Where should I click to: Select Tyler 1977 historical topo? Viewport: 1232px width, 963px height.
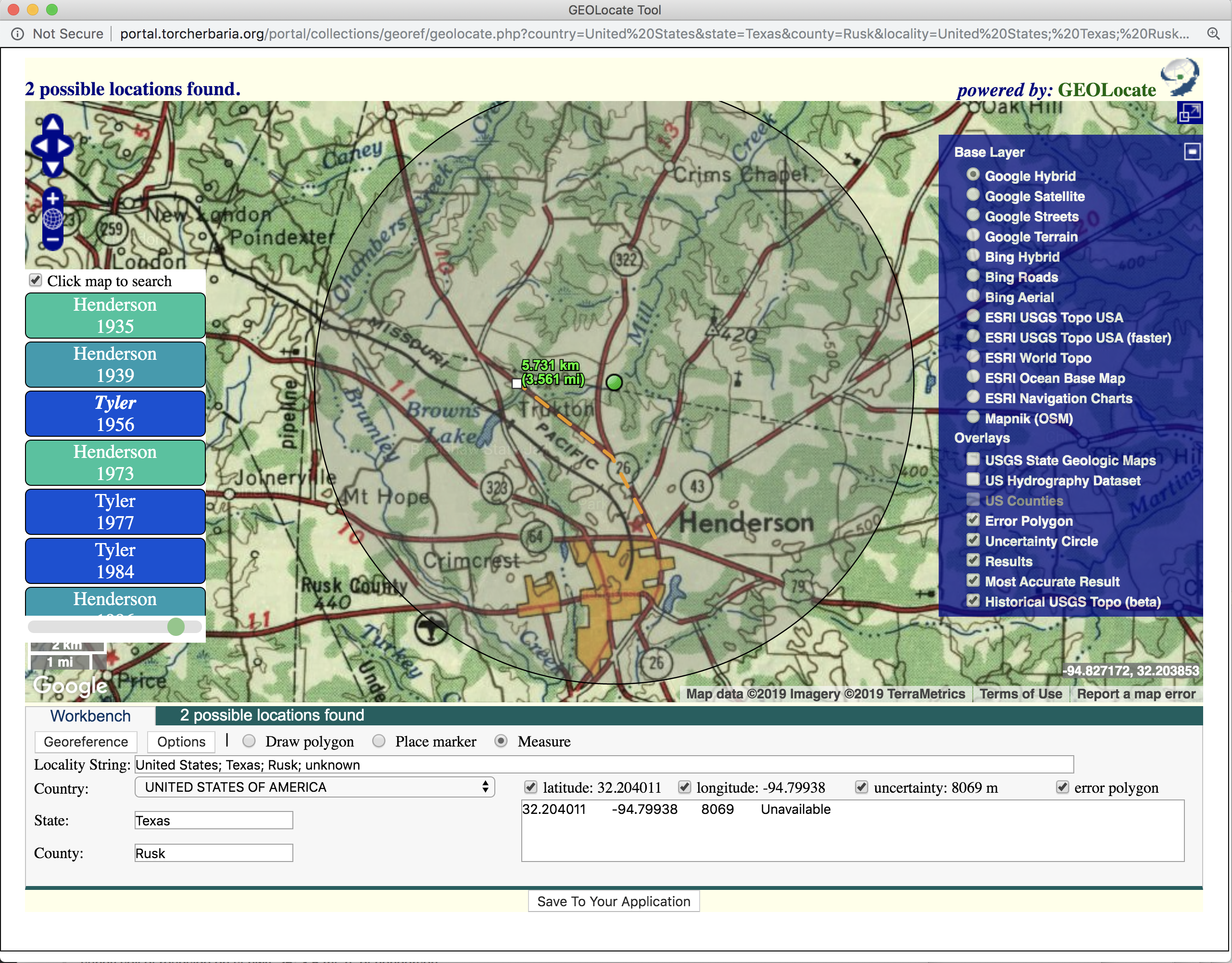(115, 512)
